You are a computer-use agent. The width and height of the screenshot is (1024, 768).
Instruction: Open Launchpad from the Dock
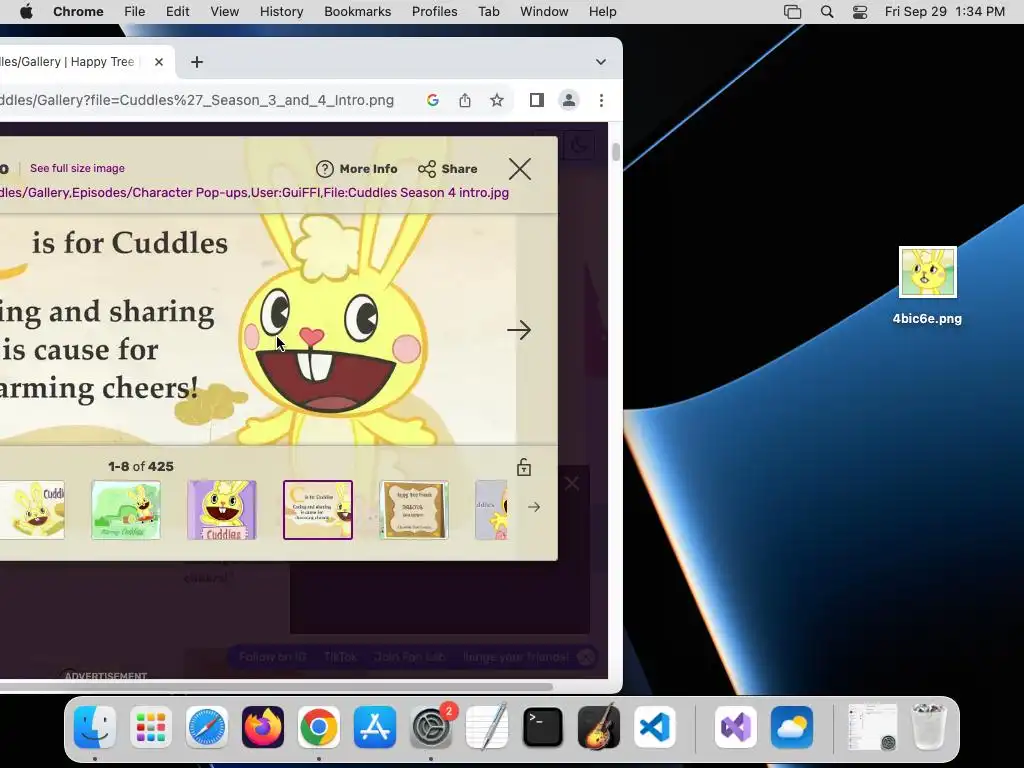151,727
